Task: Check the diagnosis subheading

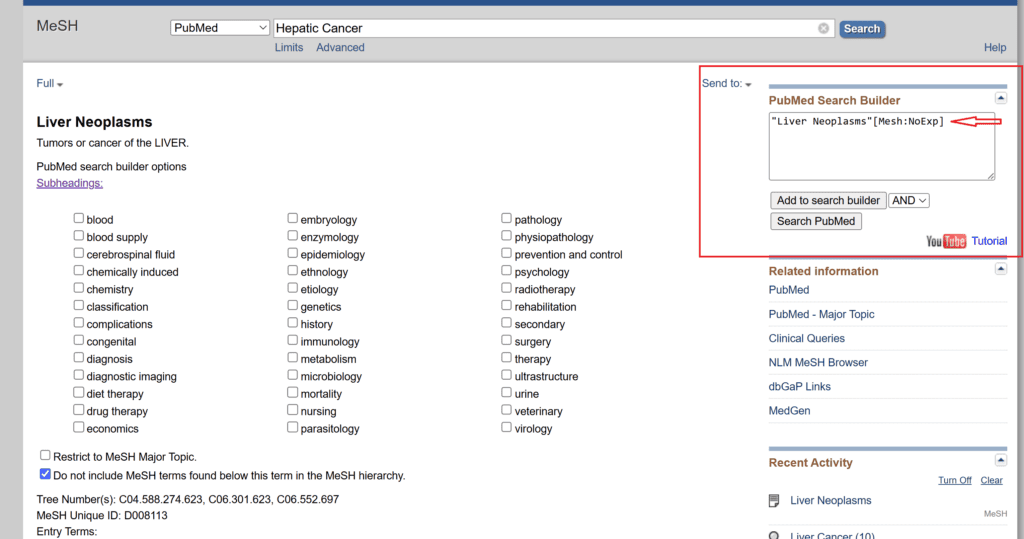Action: 78,358
